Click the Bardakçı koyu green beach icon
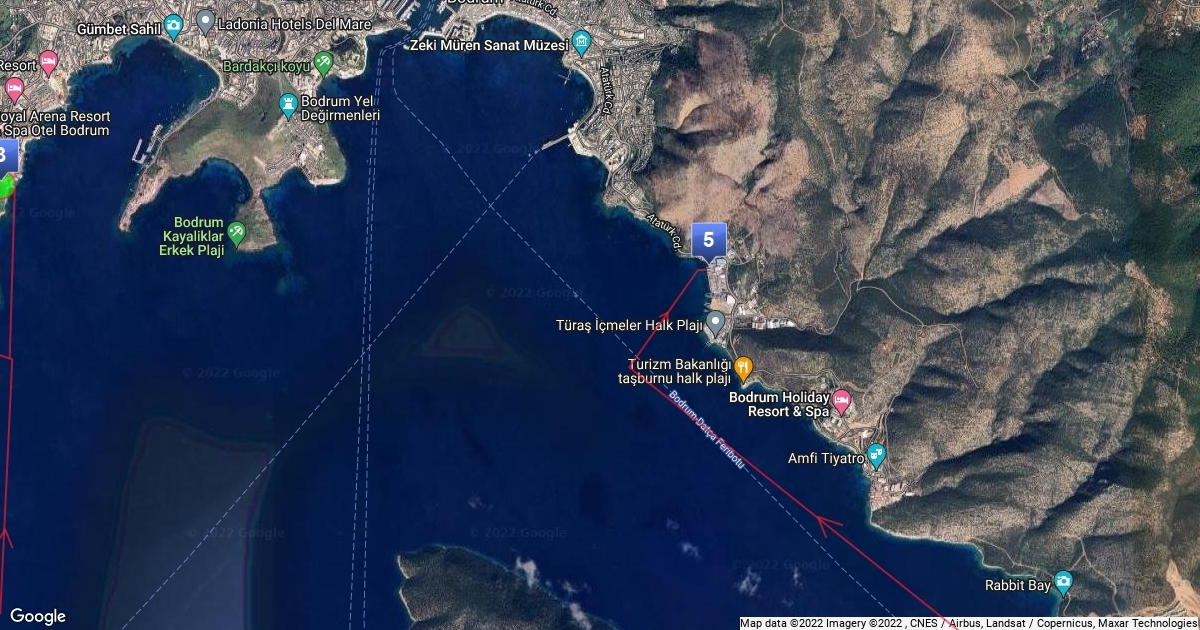 click(x=323, y=64)
